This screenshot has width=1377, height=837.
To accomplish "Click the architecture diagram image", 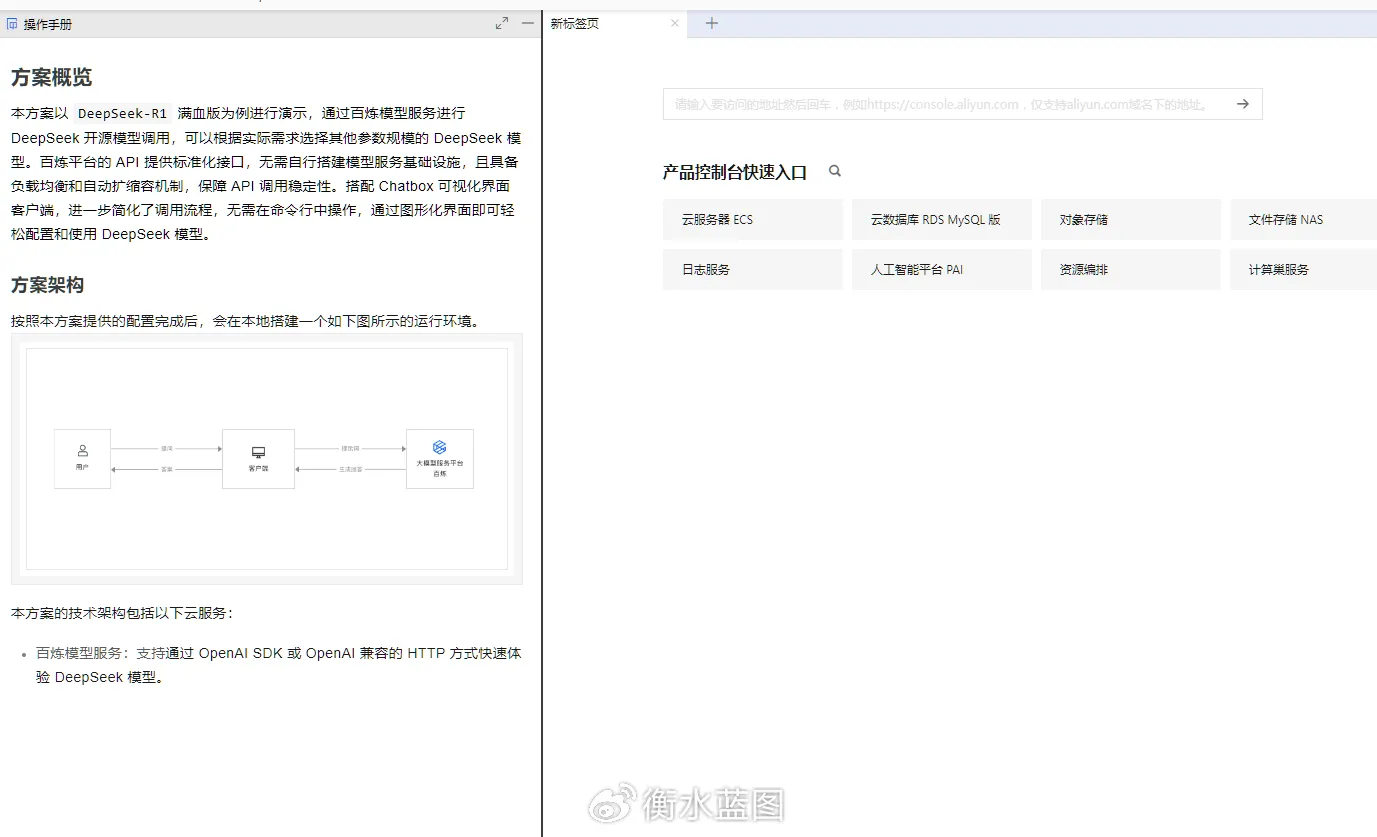I will coord(267,459).
